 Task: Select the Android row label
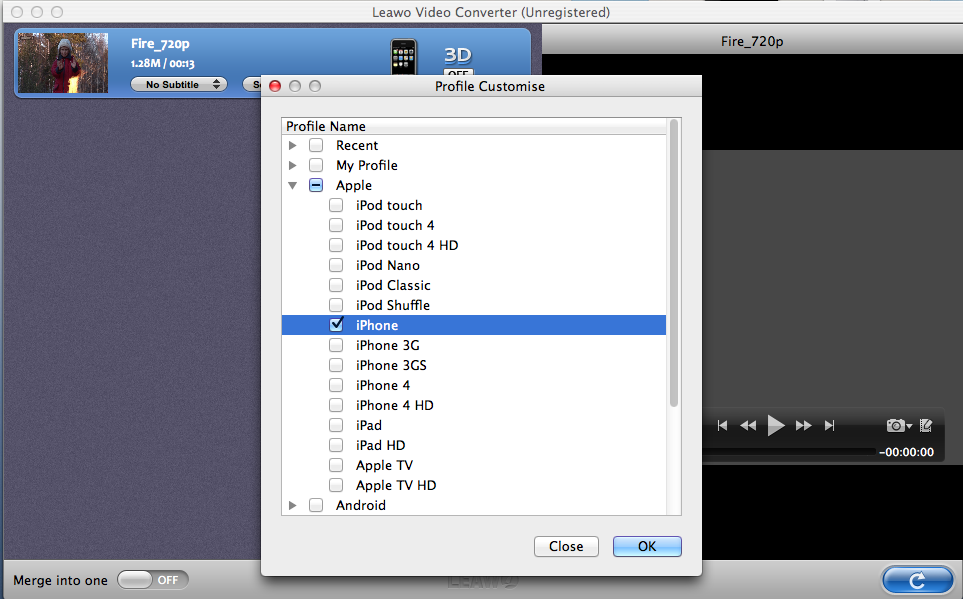(x=361, y=506)
